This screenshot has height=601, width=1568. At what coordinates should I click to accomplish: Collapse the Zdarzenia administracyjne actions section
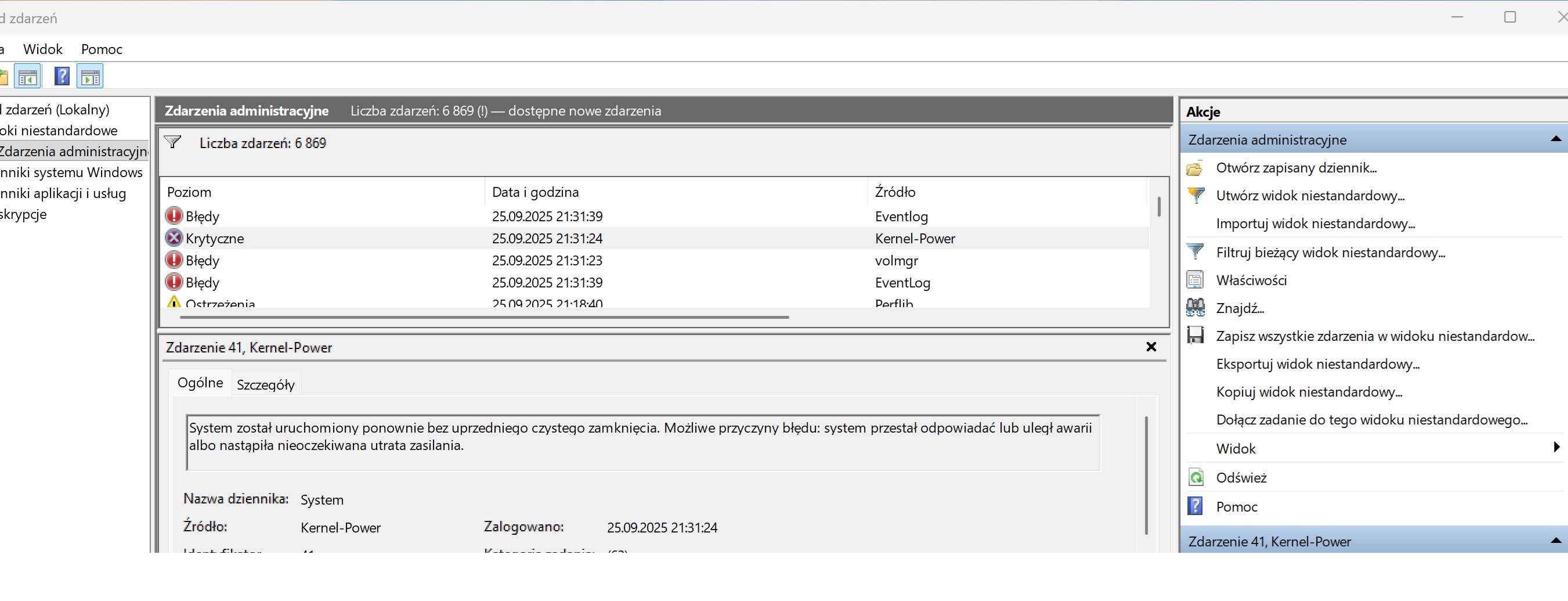pyautogui.click(x=1555, y=139)
